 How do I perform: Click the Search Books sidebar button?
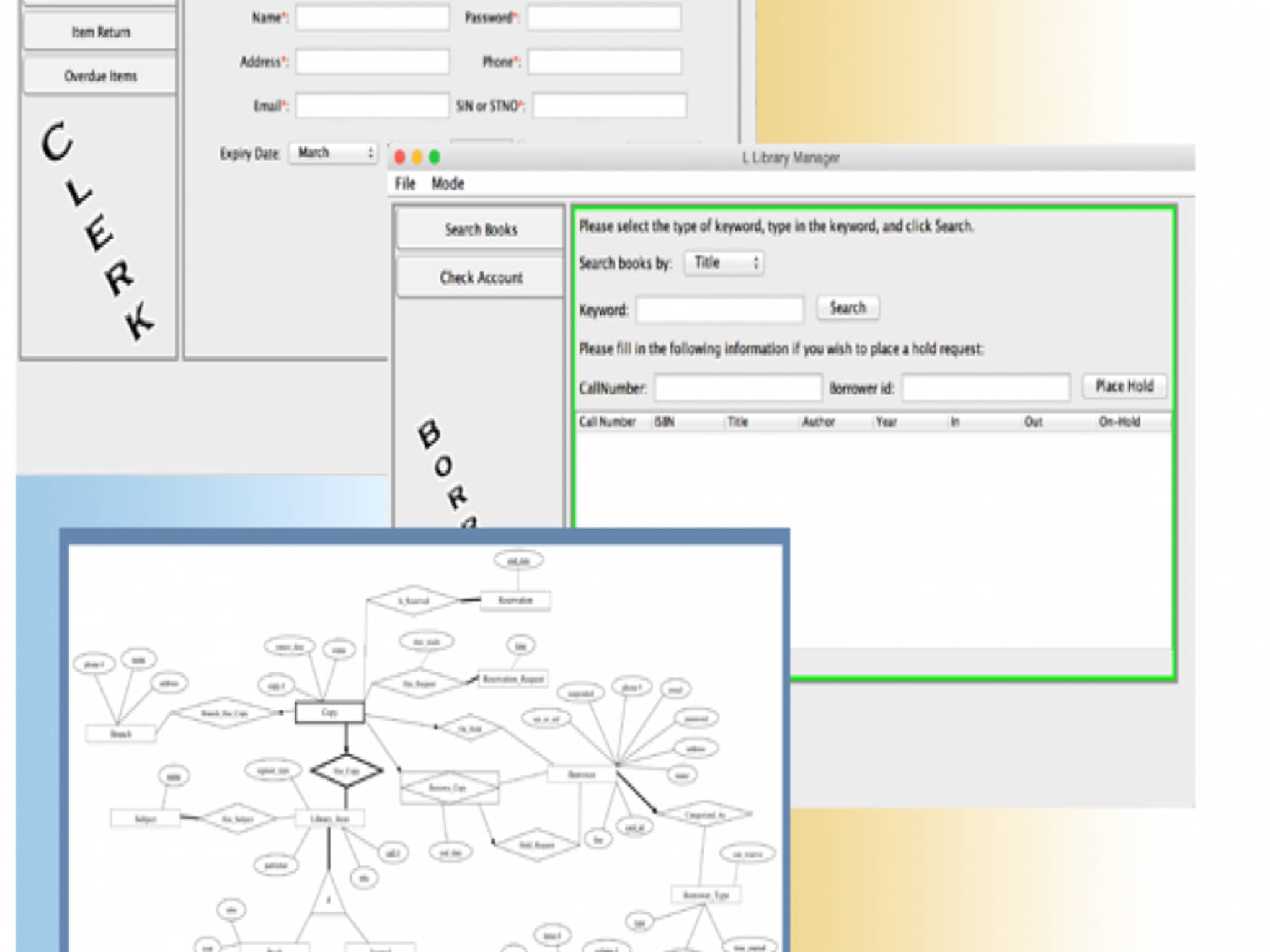pos(481,229)
